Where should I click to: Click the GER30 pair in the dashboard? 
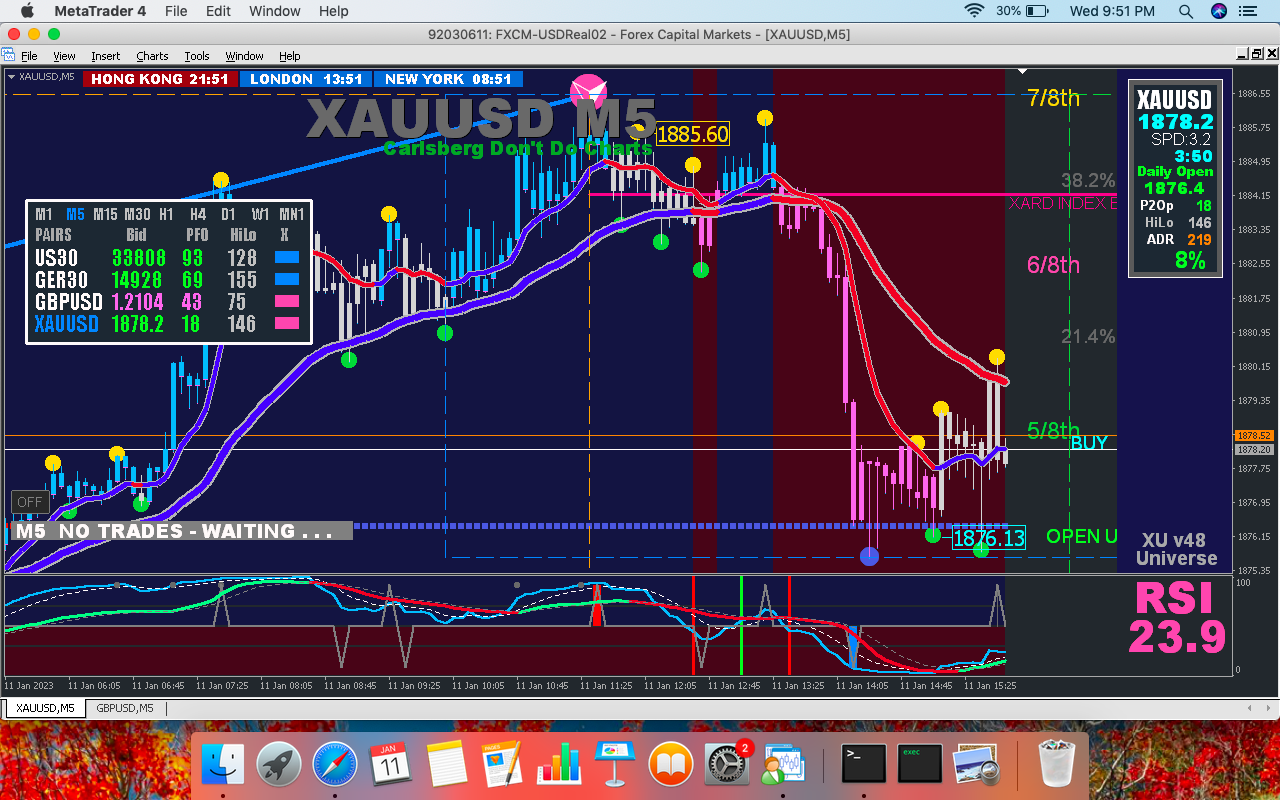62,279
